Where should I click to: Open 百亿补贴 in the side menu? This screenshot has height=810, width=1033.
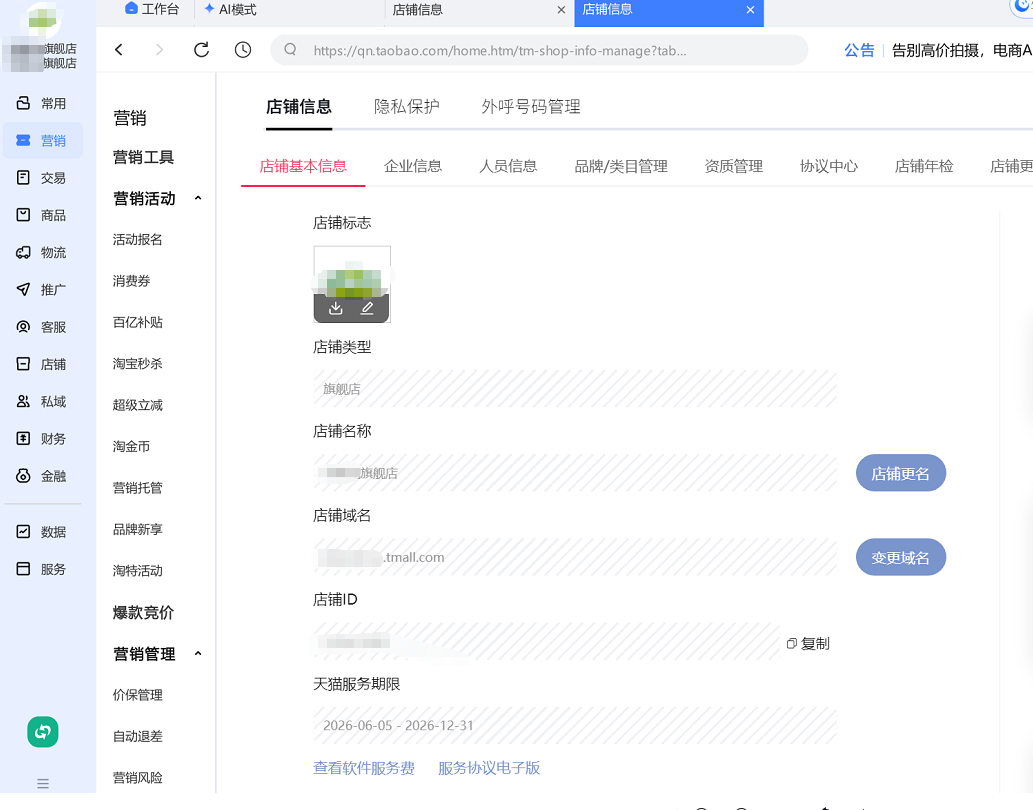coord(137,322)
